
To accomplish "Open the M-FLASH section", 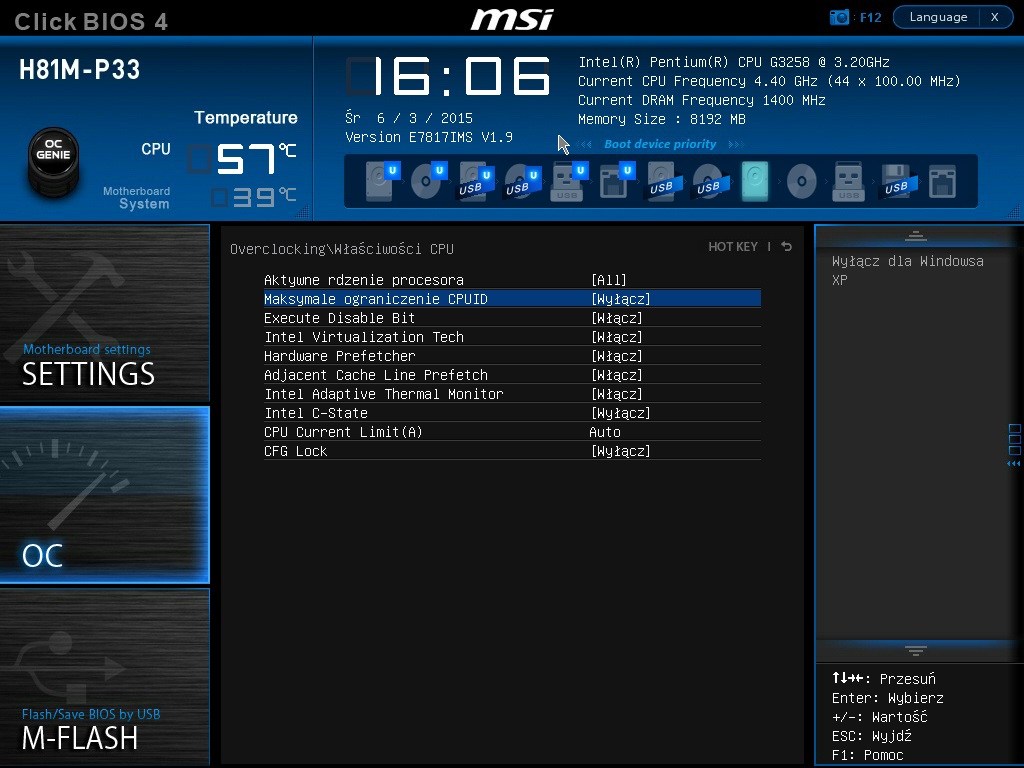I will pos(104,677).
